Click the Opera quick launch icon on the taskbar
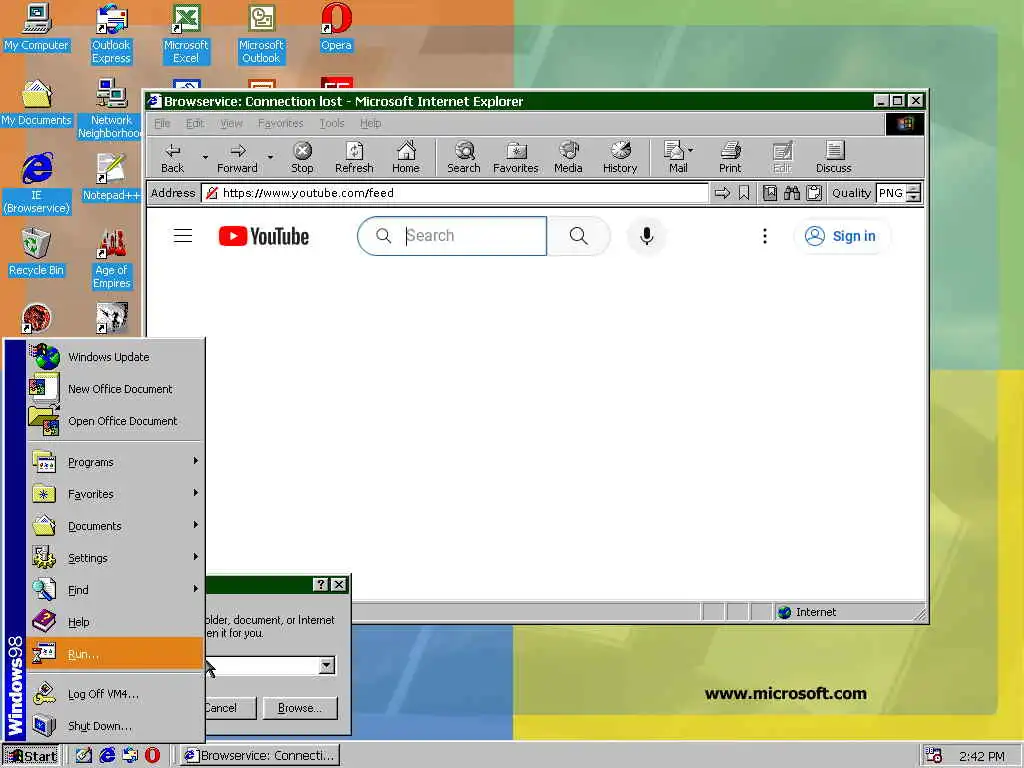1024x768 pixels. click(x=152, y=756)
